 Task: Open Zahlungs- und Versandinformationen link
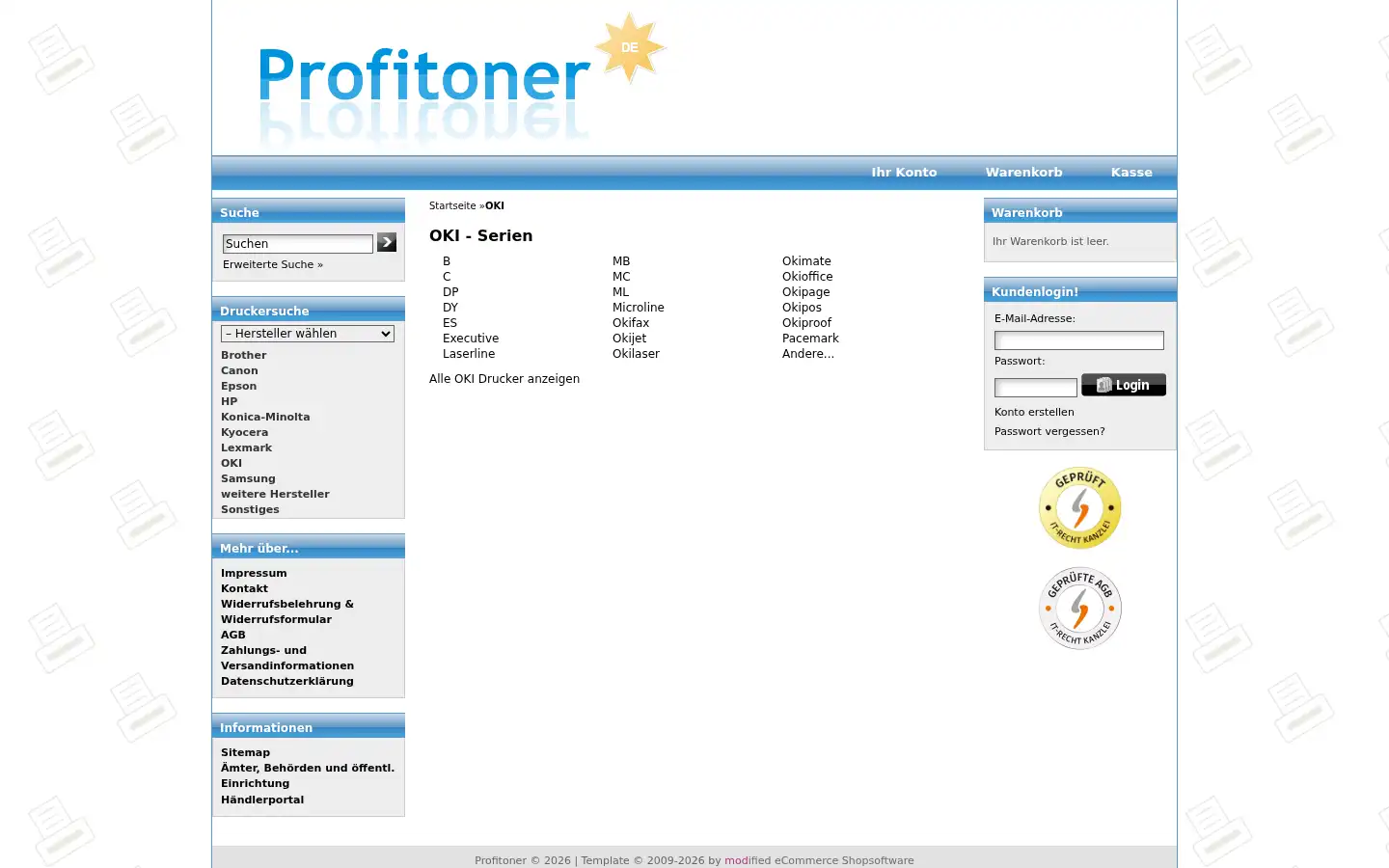click(287, 658)
